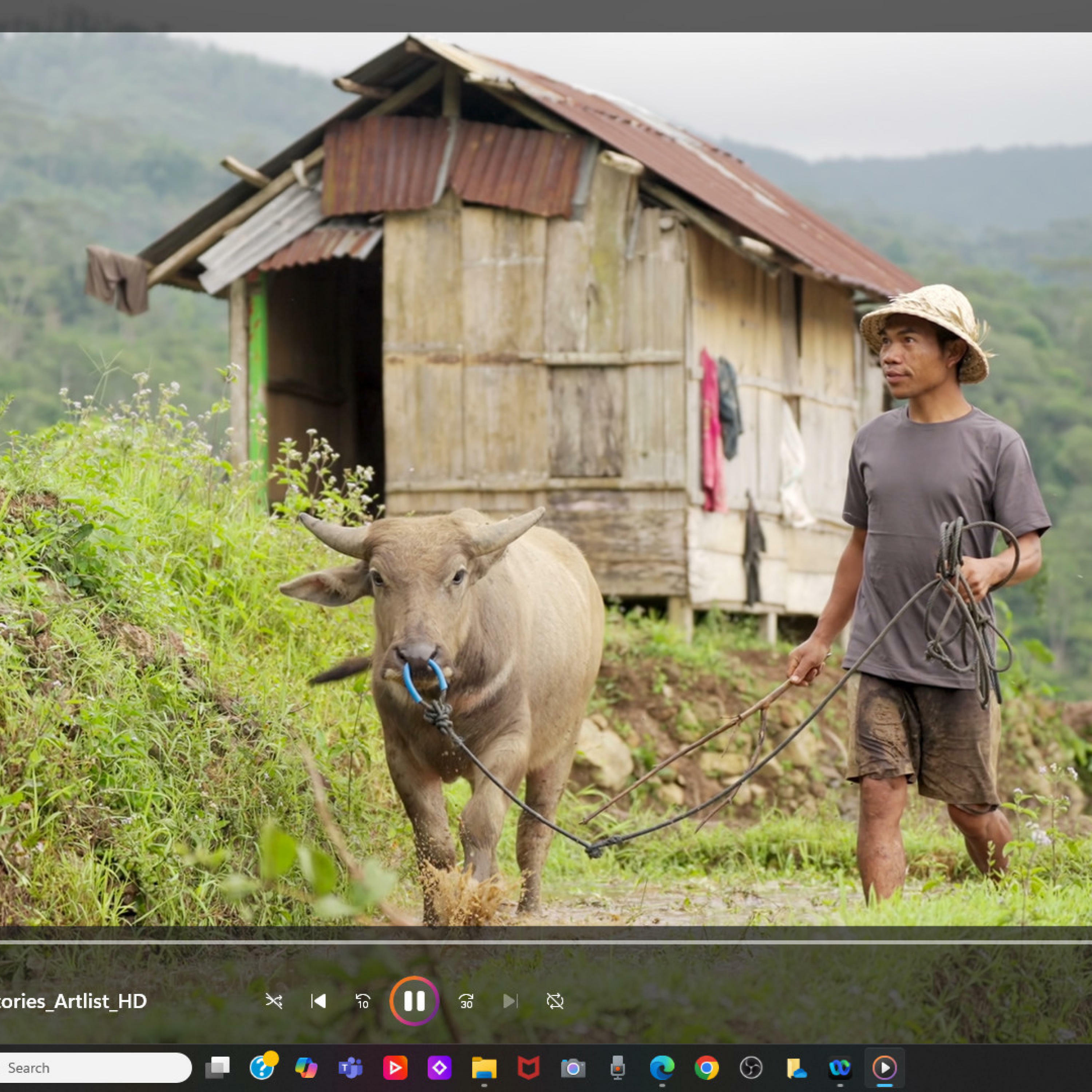The image size is (1092, 1092).
Task: Toggle shuffle mode
Action: 274,1001
